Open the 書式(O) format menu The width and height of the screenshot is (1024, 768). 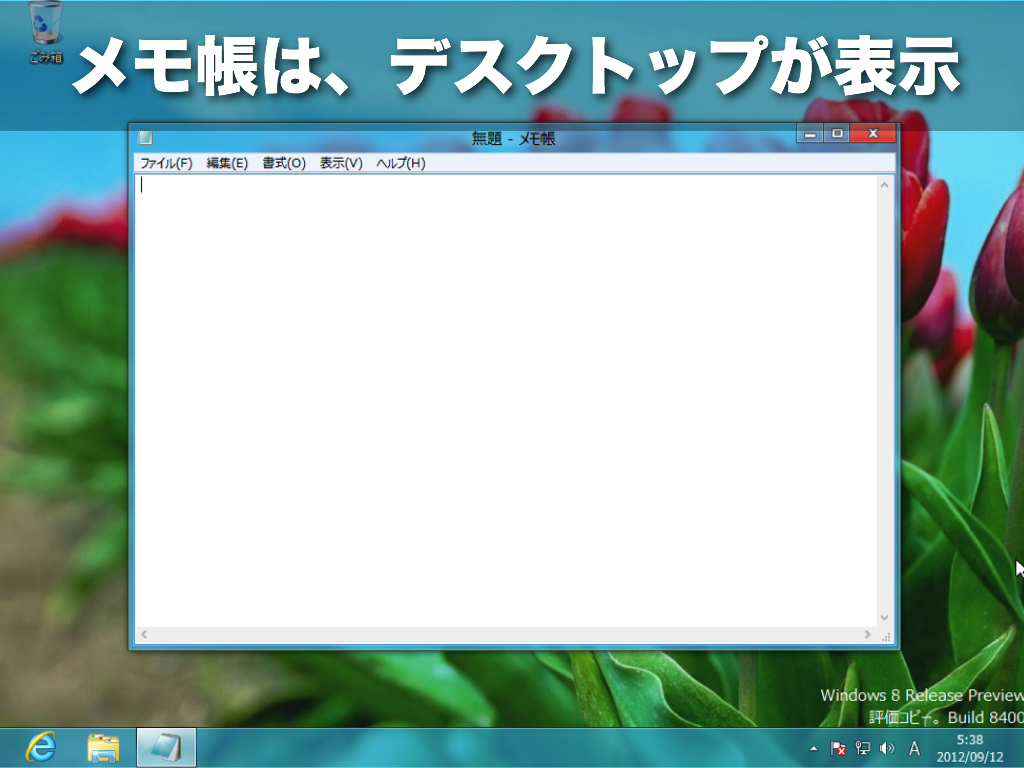[284, 163]
